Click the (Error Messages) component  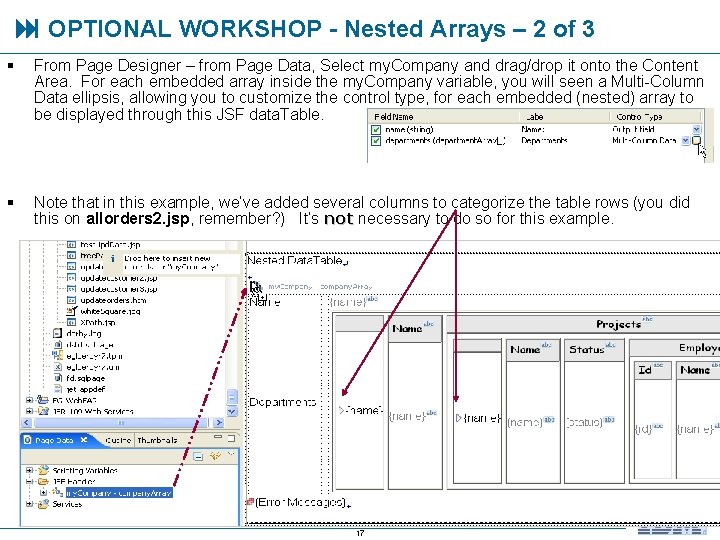coord(300,502)
